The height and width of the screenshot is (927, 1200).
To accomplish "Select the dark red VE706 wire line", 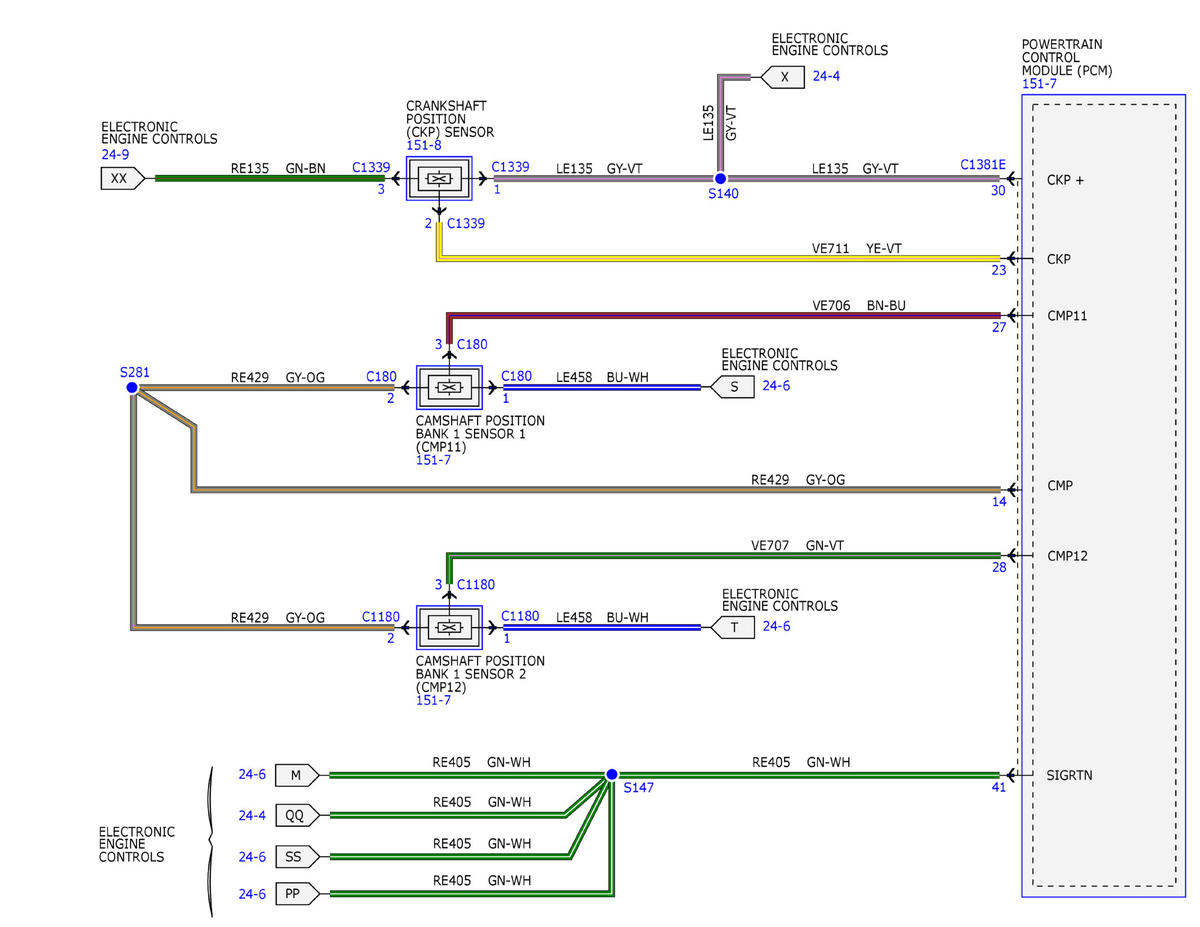I will tap(725, 316).
